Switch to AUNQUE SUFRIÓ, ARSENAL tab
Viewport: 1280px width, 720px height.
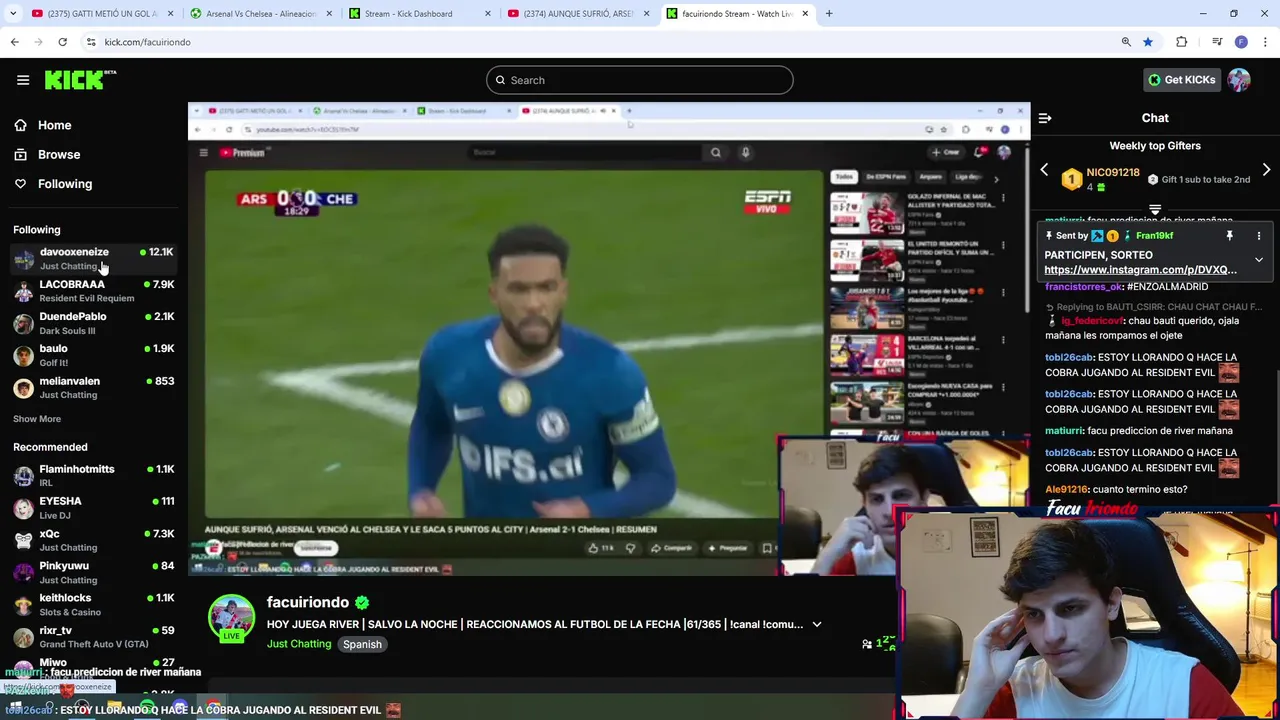pyautogui.click(x=578, y=14)
